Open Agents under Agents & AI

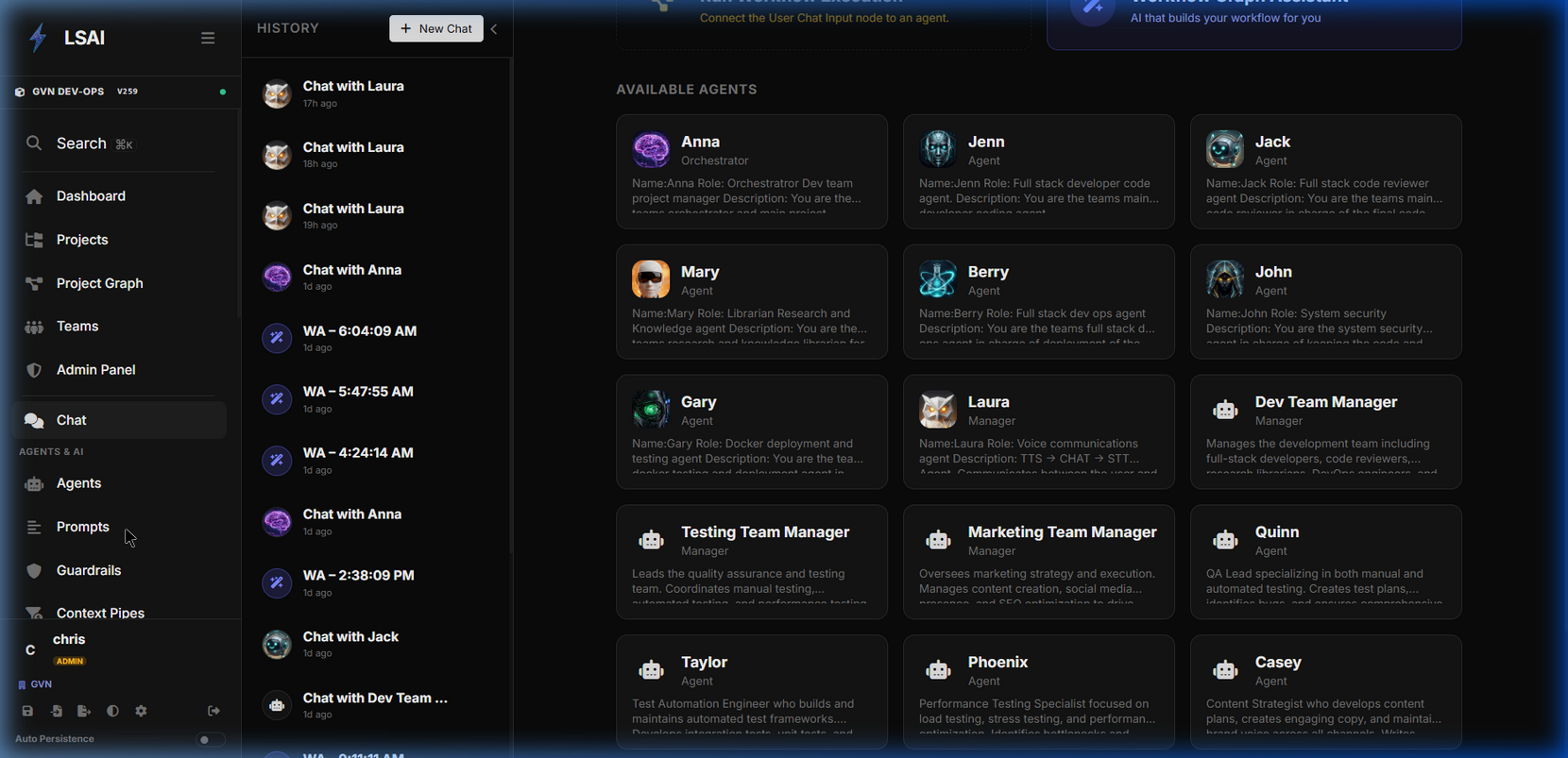click(x=120, y=483)
